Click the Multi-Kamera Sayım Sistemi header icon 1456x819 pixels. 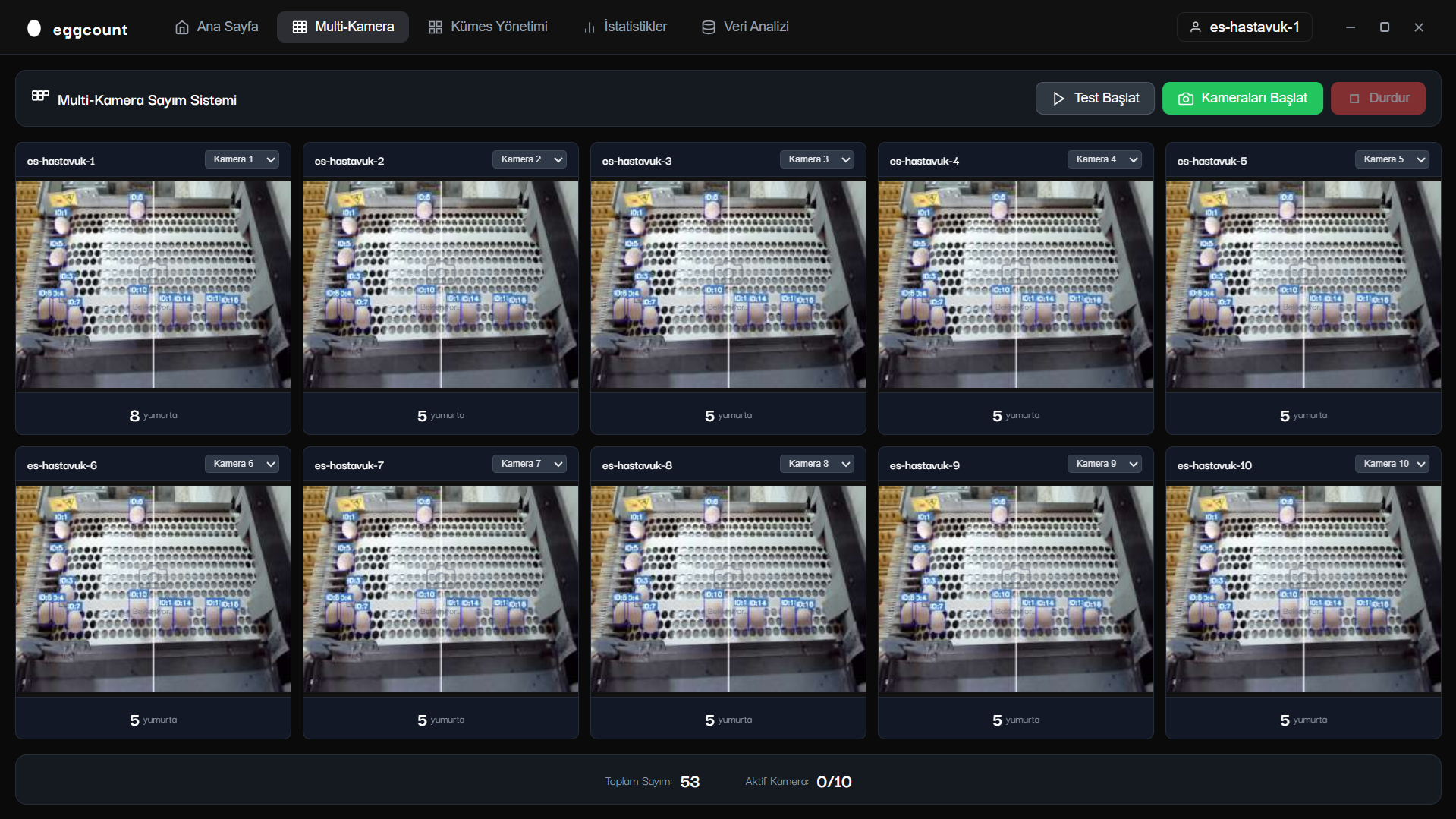tap(40, 96)
